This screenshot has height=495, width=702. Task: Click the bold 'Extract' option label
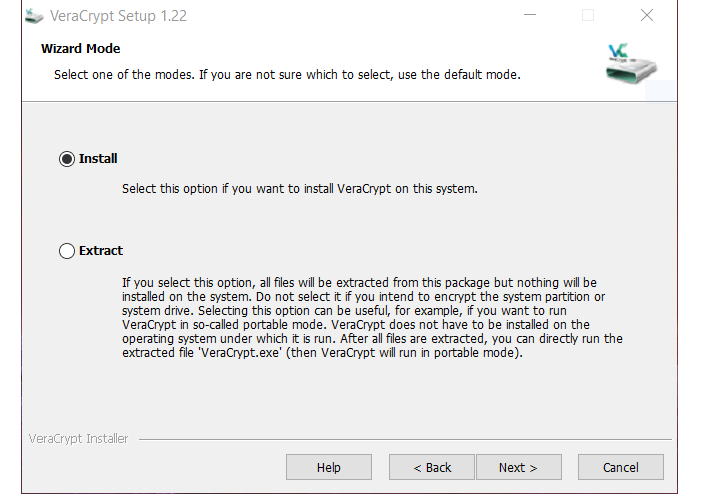[101, 251]
